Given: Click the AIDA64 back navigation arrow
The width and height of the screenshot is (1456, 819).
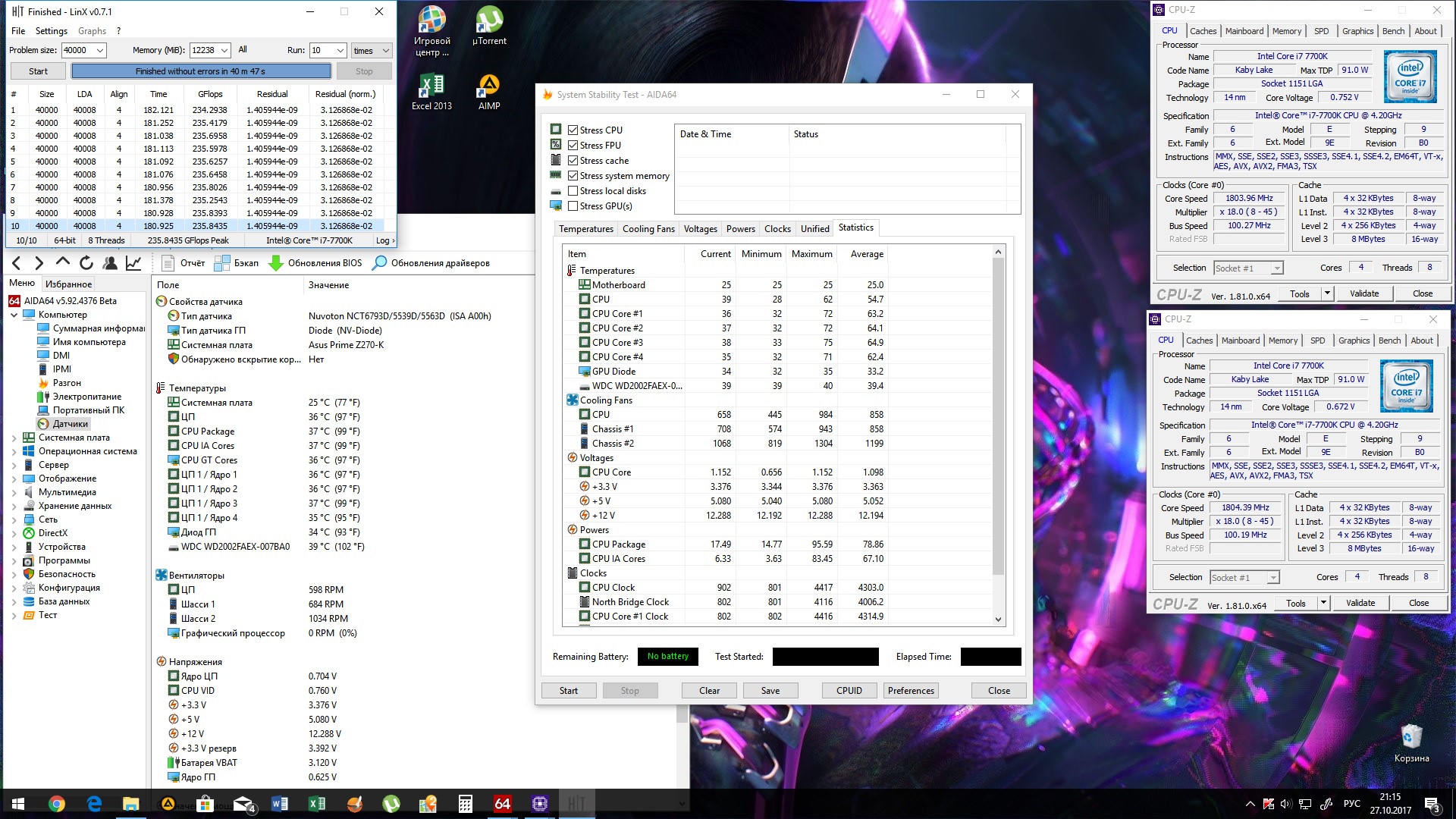Looking at the screenshot, I should pyautogui.click(x=17, y=263).
